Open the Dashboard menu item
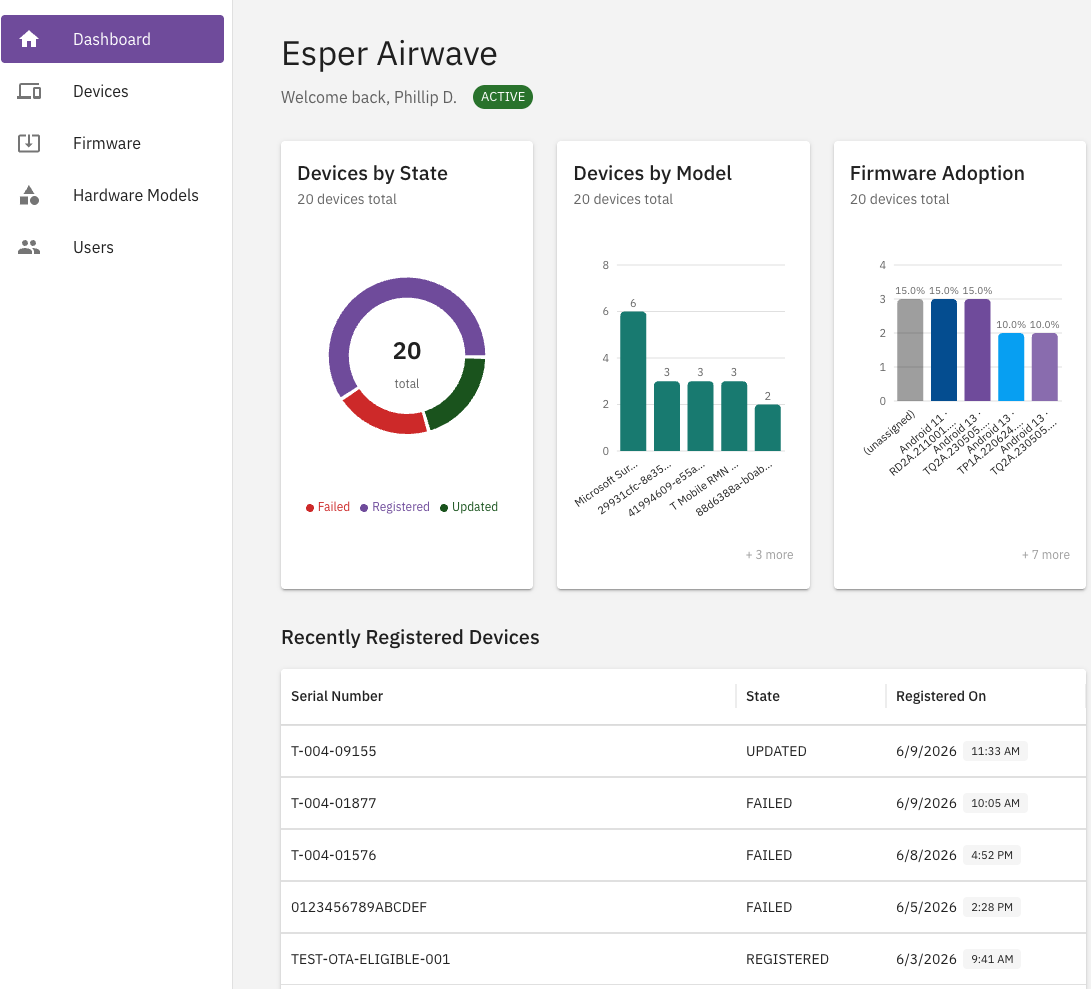 click(113, 39)
